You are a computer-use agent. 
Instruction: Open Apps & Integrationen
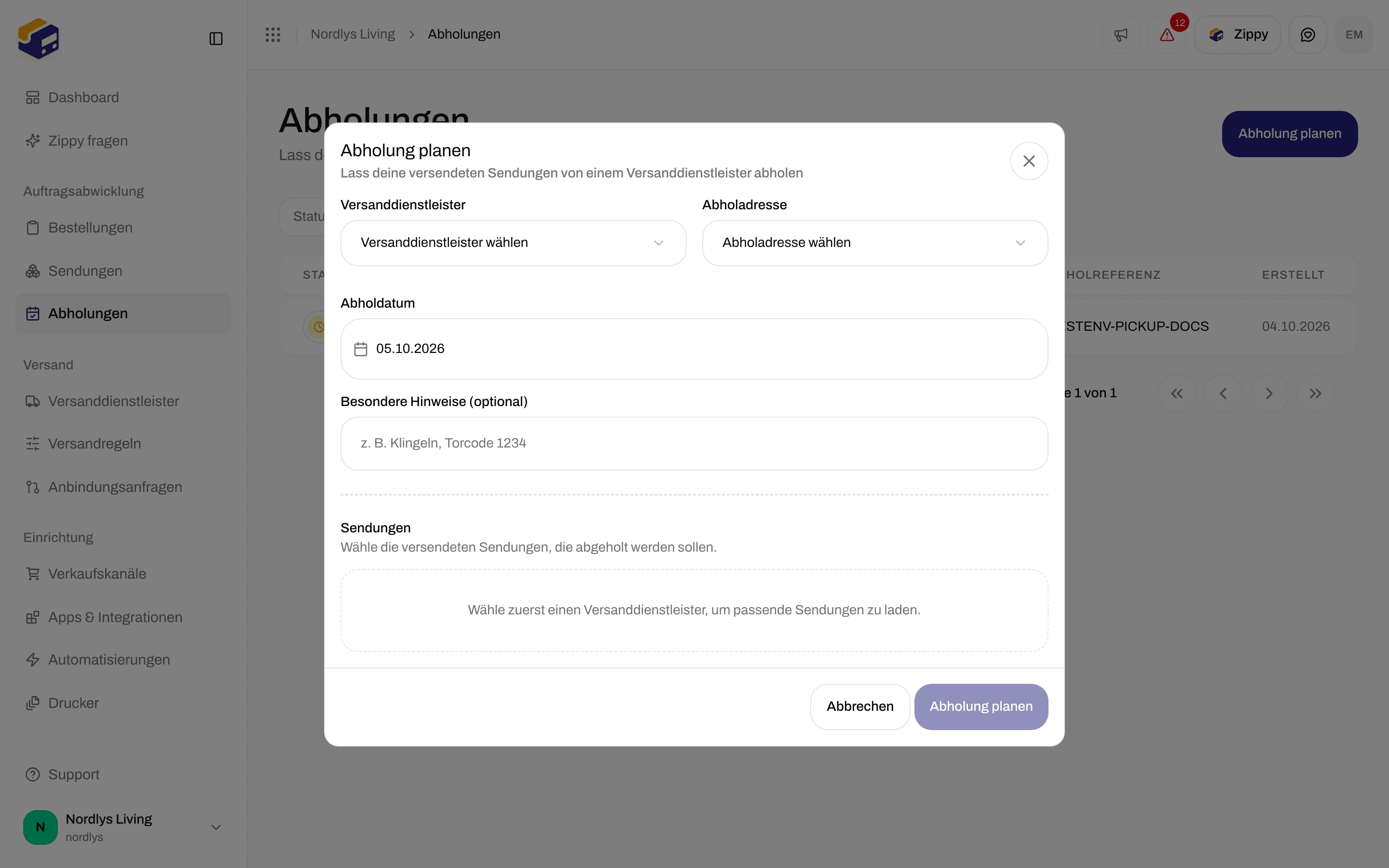coord(123,618)
